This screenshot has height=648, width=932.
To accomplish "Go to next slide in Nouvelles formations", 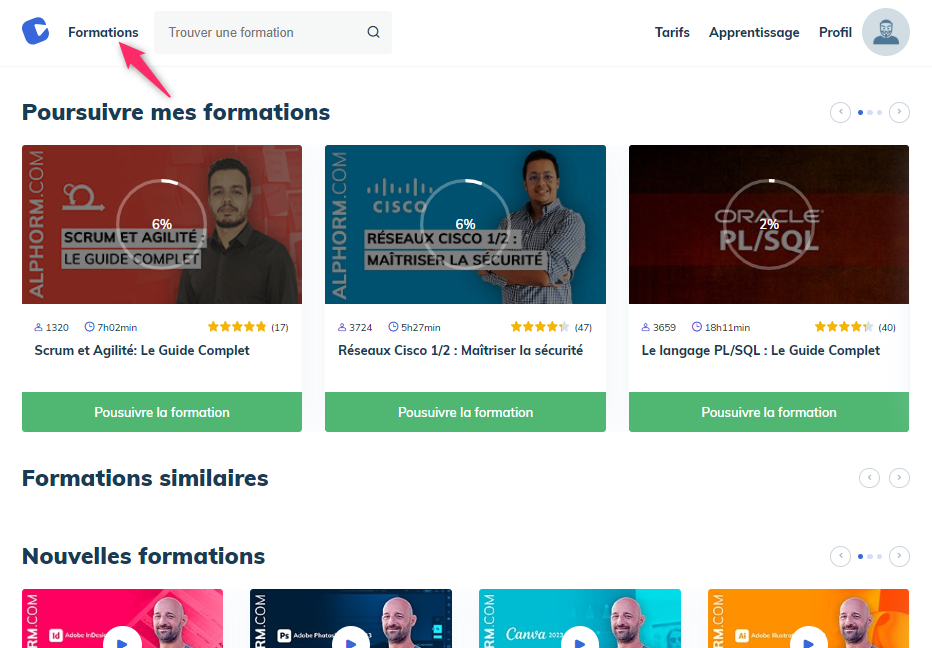I will click(899, 556).
